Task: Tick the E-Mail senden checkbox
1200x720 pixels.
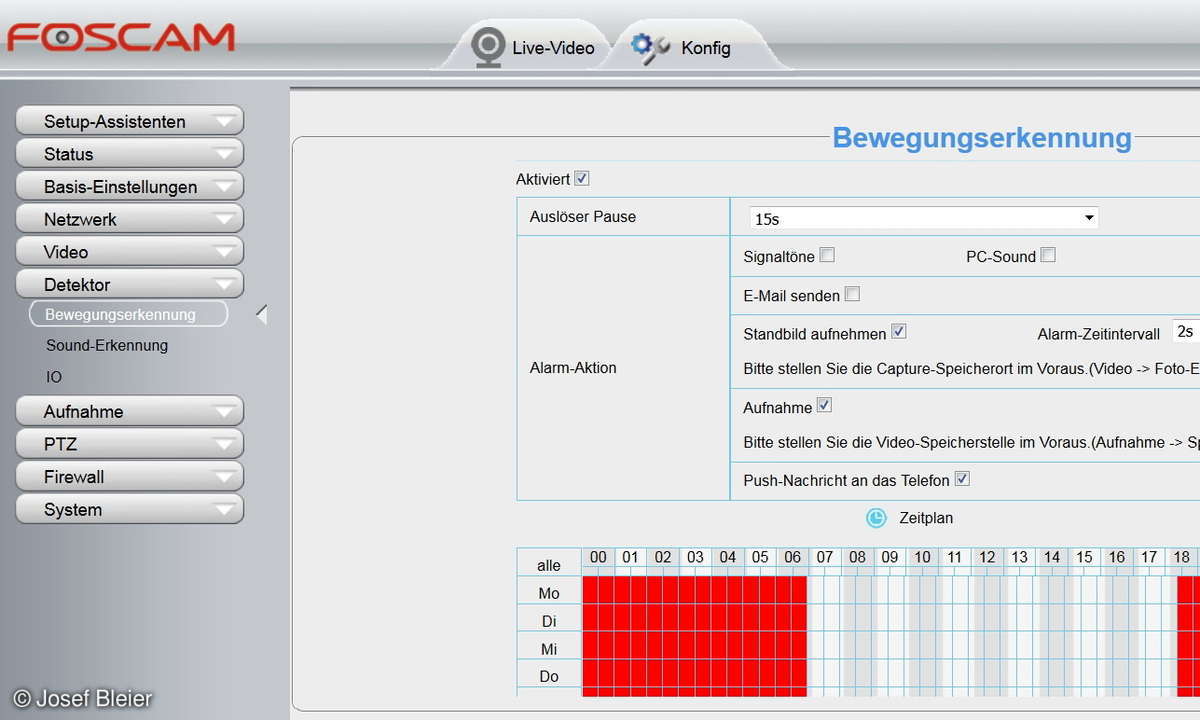Action: click(852, 294)
